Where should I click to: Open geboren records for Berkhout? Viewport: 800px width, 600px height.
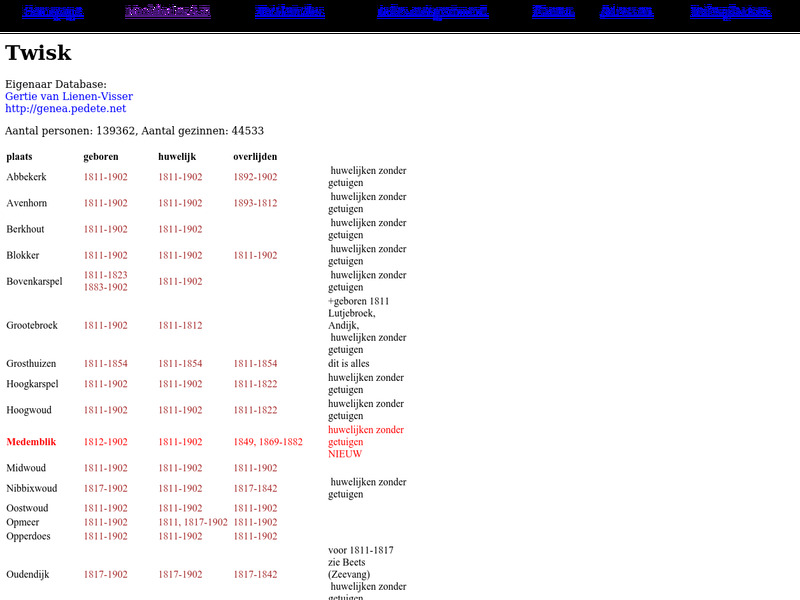(x=106, y=229)
